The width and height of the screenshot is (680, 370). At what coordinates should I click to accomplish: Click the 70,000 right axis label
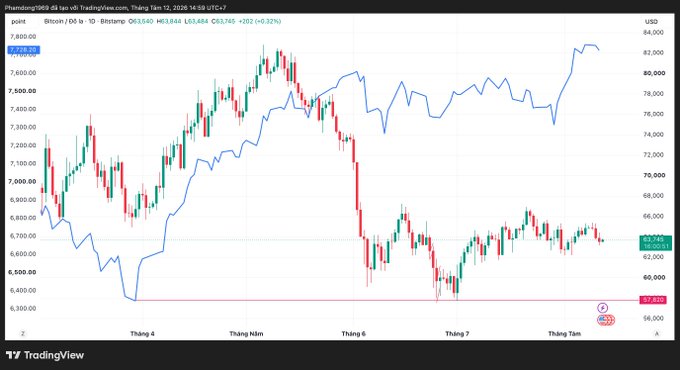tap(654, 175)
